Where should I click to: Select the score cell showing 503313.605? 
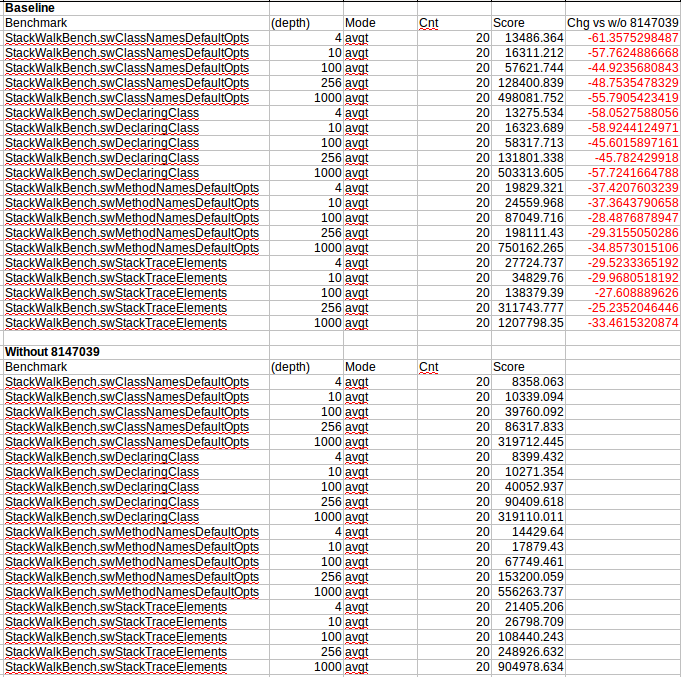click(532, 172)
